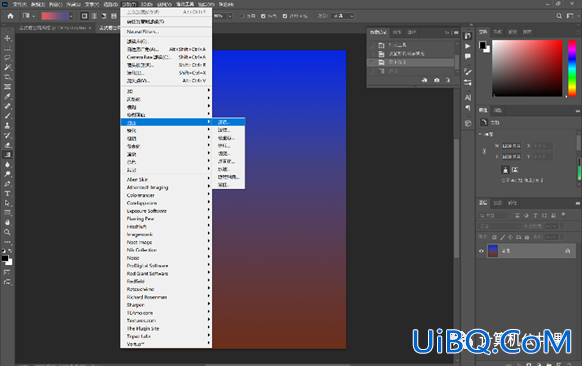Open the gradient Method dropdown
582x366 pixels.
343,16
